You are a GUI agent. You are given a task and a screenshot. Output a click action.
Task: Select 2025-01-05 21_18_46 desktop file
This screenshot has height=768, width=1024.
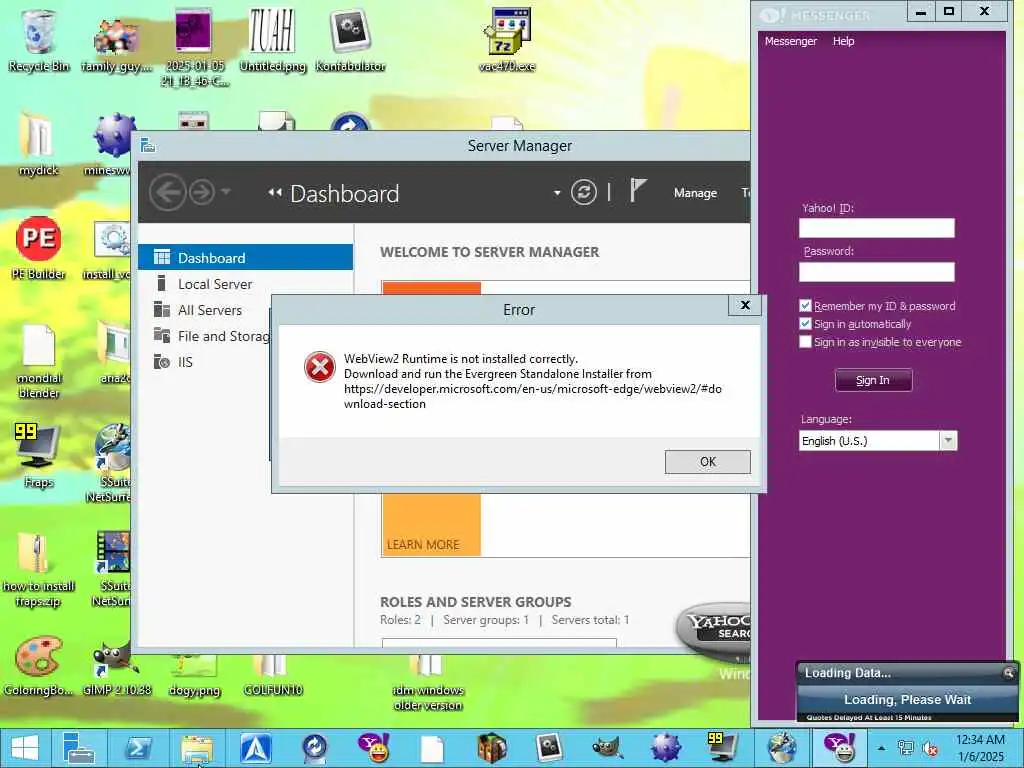(195, 48)
